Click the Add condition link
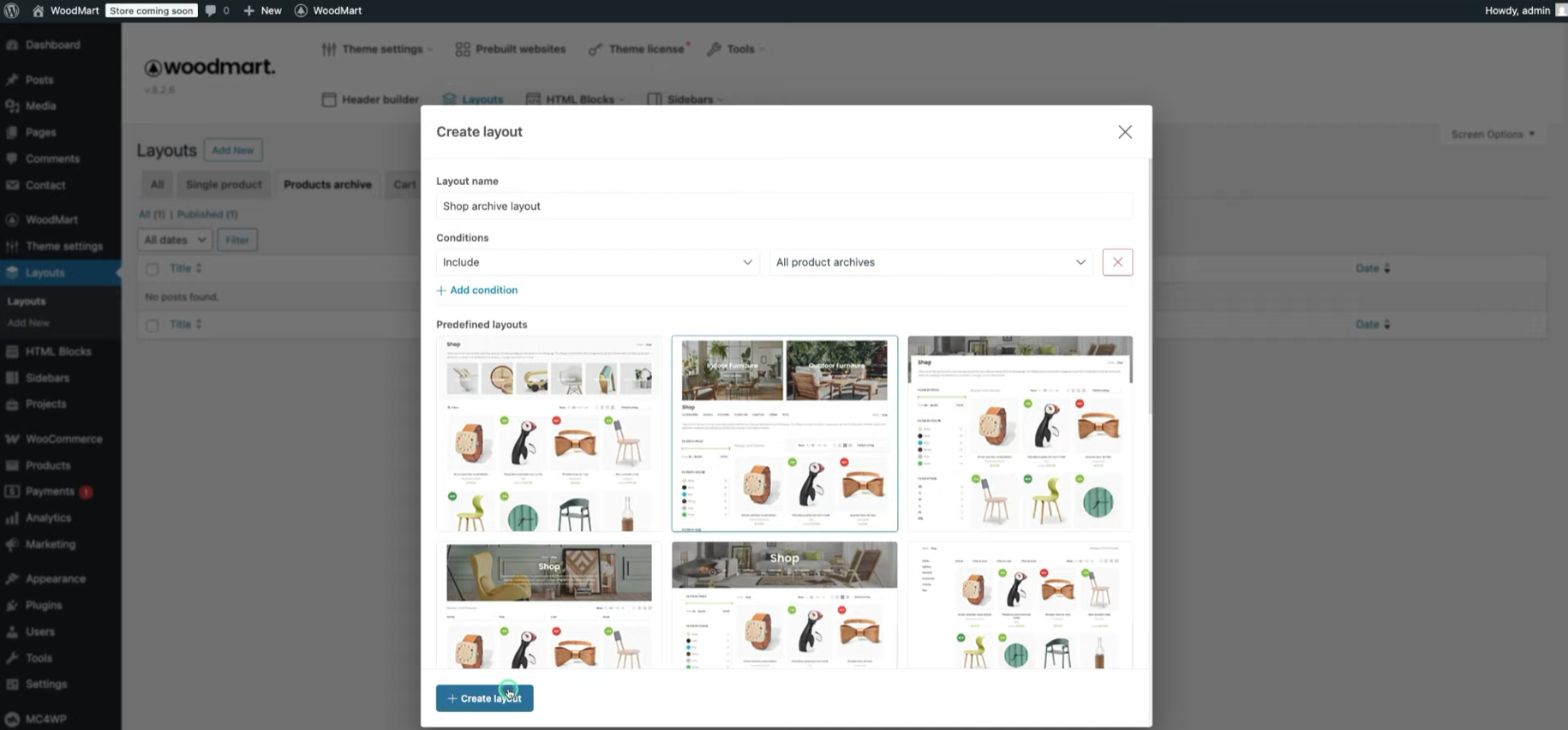Image resolution: width=1568 pixels, height=730 pixels. click(477, 290)
